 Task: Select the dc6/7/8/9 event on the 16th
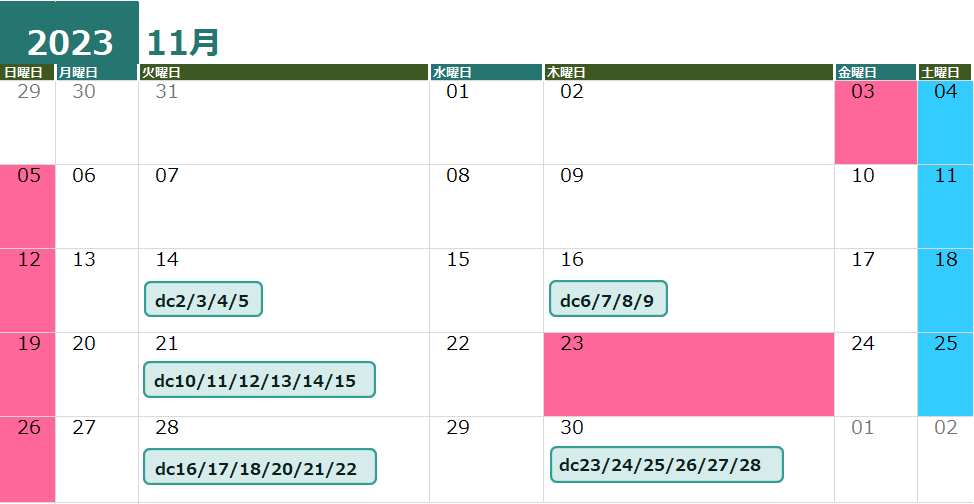click(x=608, y=299)
